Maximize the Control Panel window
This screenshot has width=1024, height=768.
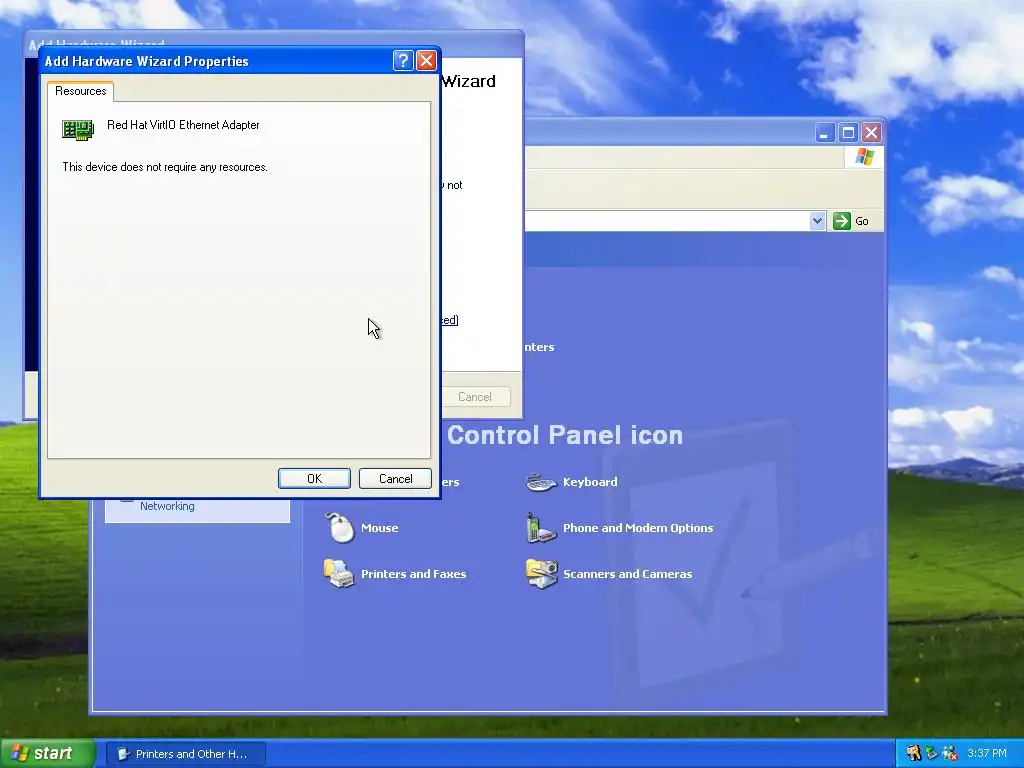848,133
